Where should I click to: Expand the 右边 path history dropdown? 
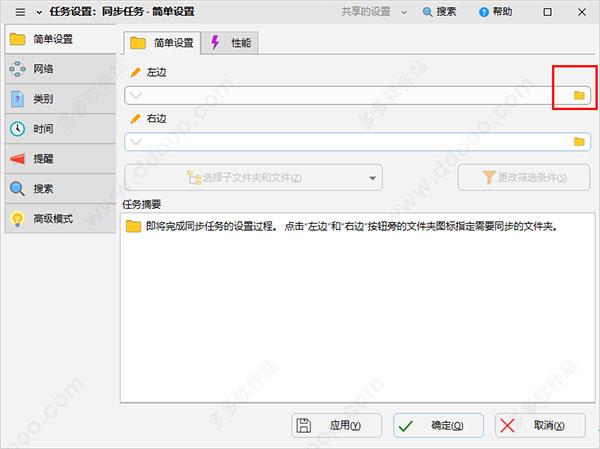[x=137, y=142]
